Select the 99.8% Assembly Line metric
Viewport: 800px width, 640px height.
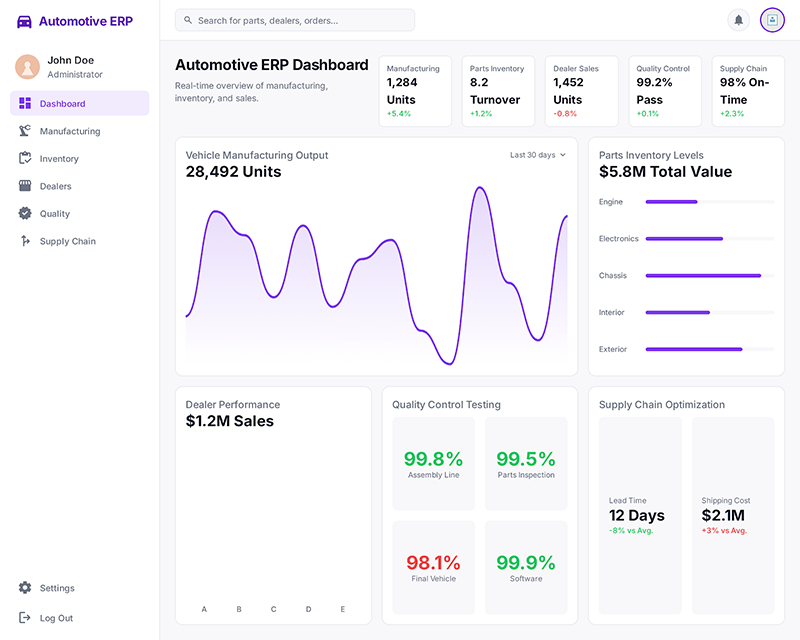click(433, 462)
